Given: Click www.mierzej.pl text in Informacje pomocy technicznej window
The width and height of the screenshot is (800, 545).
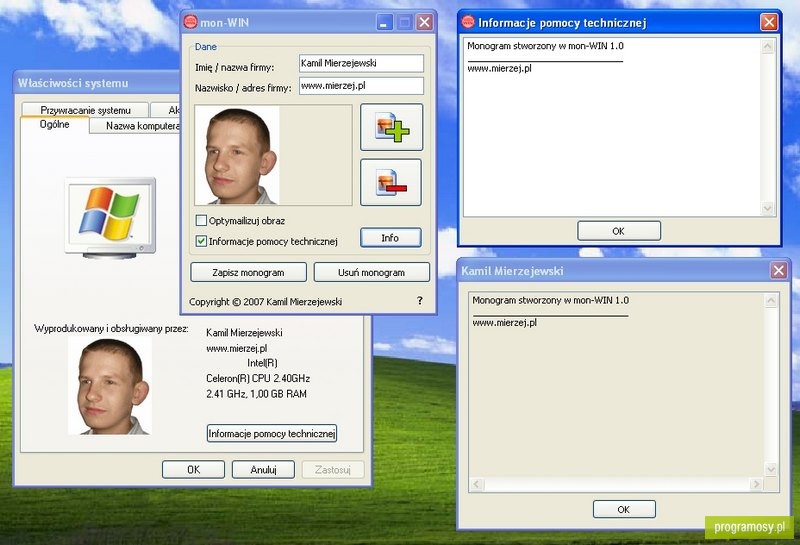Looking at the screenshot, I should coord(499,68).
